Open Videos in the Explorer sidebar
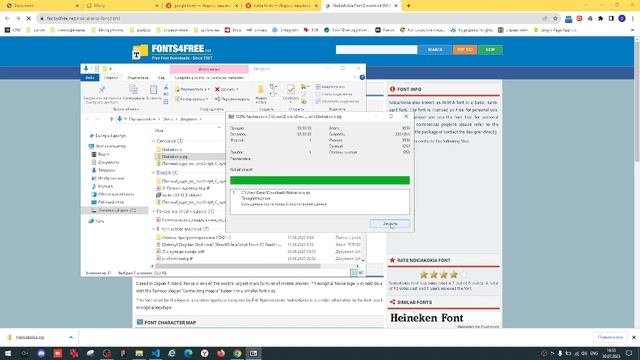This screenshot has width=640, height=360. 100,154
